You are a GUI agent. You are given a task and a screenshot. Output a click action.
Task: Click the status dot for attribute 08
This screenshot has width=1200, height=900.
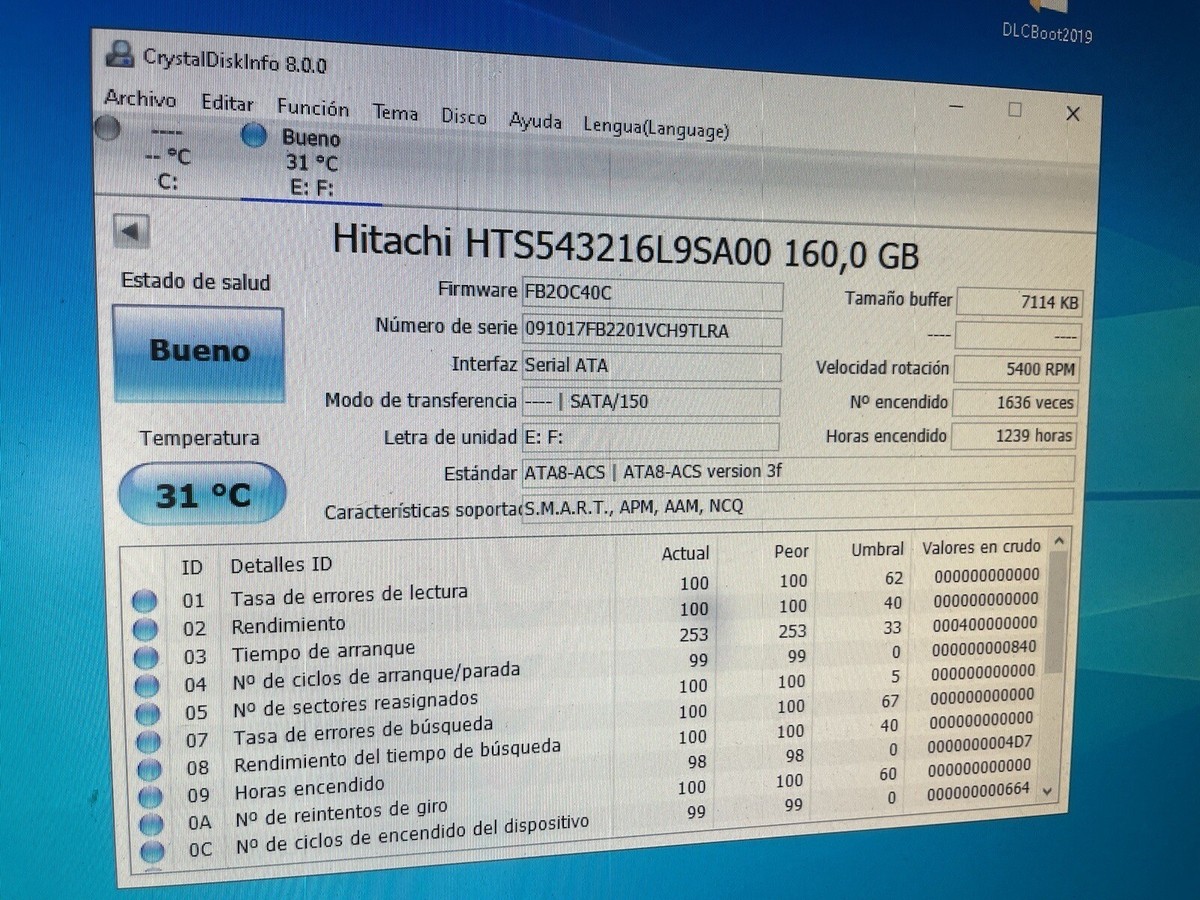[150, 770]
